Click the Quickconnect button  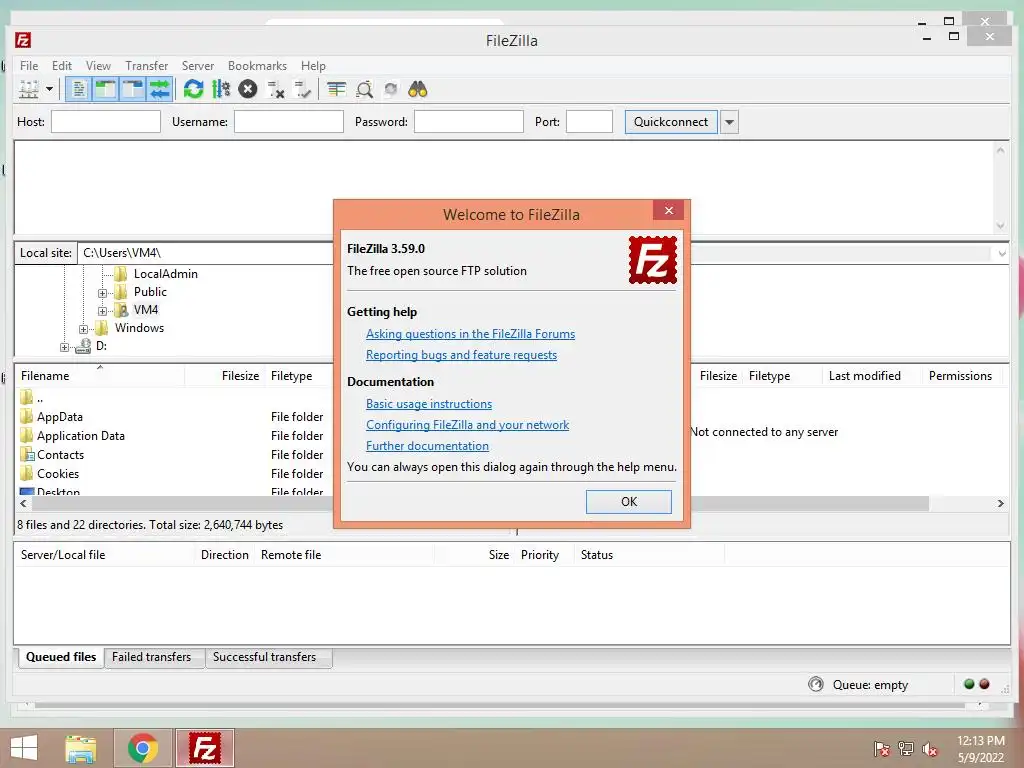coord(671,121)
